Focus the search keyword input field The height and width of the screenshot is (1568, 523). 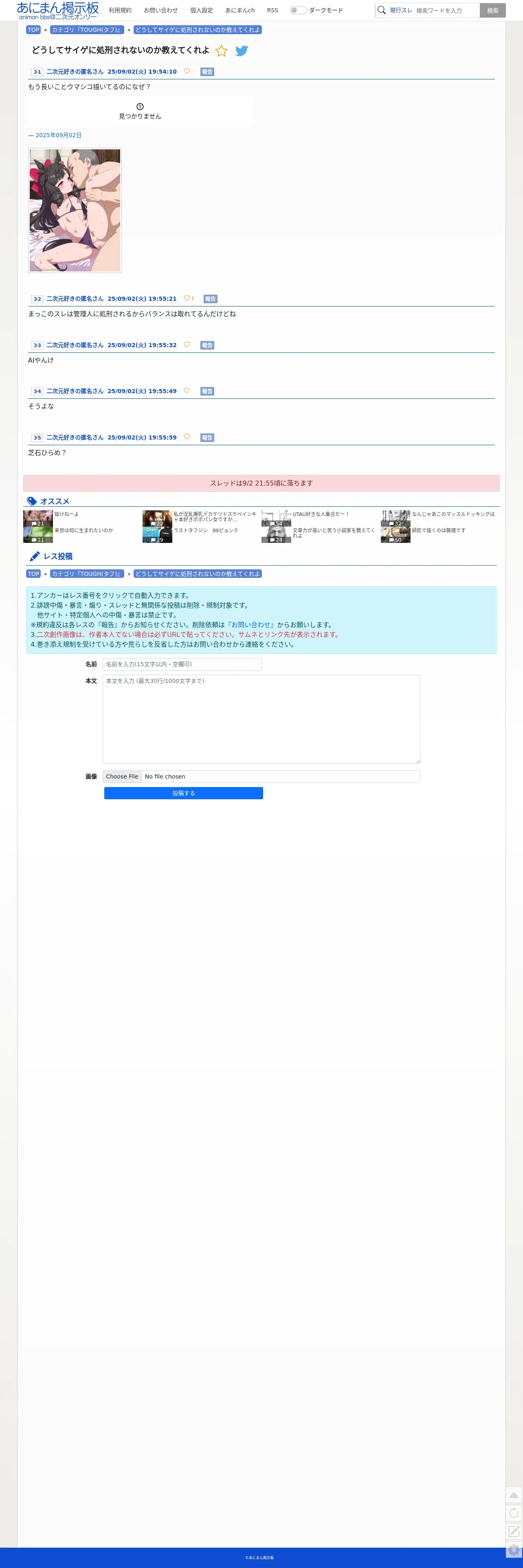(x=447, y=10)
